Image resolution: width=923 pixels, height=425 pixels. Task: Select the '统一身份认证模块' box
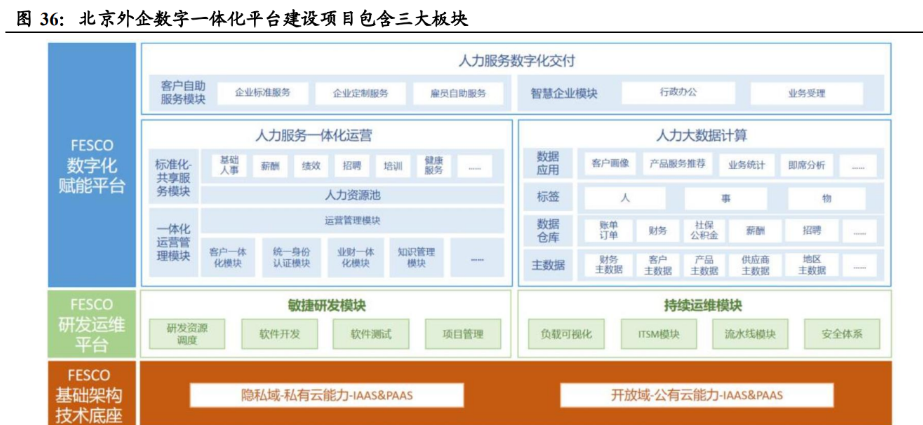coord(291,257)
